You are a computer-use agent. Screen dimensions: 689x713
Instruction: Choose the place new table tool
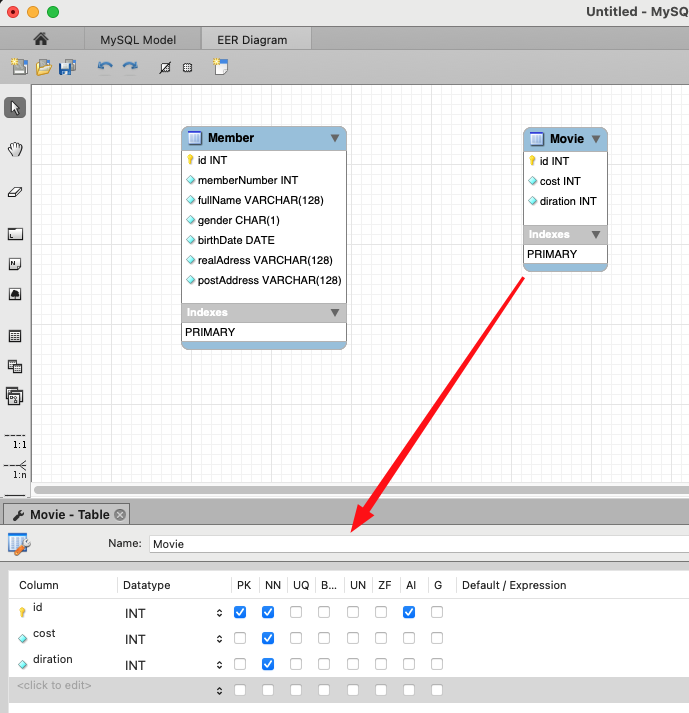[x=15, y=336]
